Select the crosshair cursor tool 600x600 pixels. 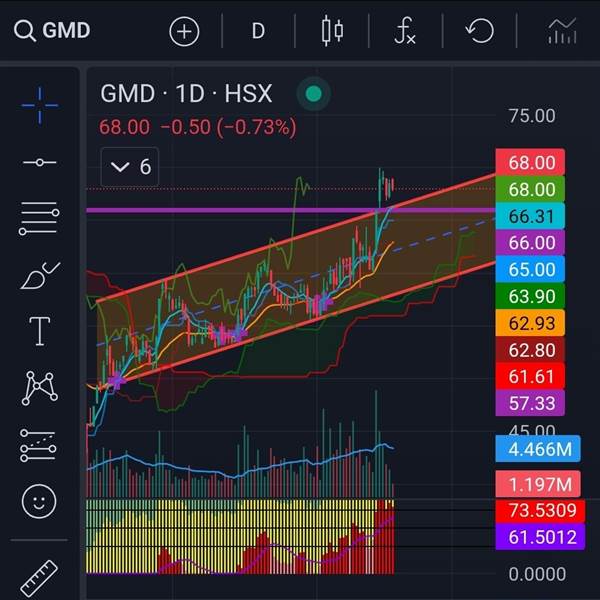(40, 106)
